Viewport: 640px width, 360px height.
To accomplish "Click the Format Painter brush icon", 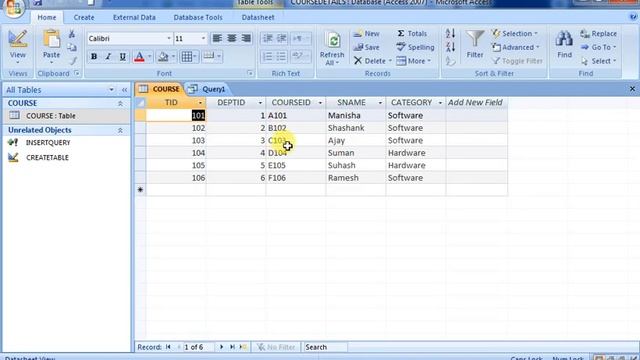I will [72, 61].
